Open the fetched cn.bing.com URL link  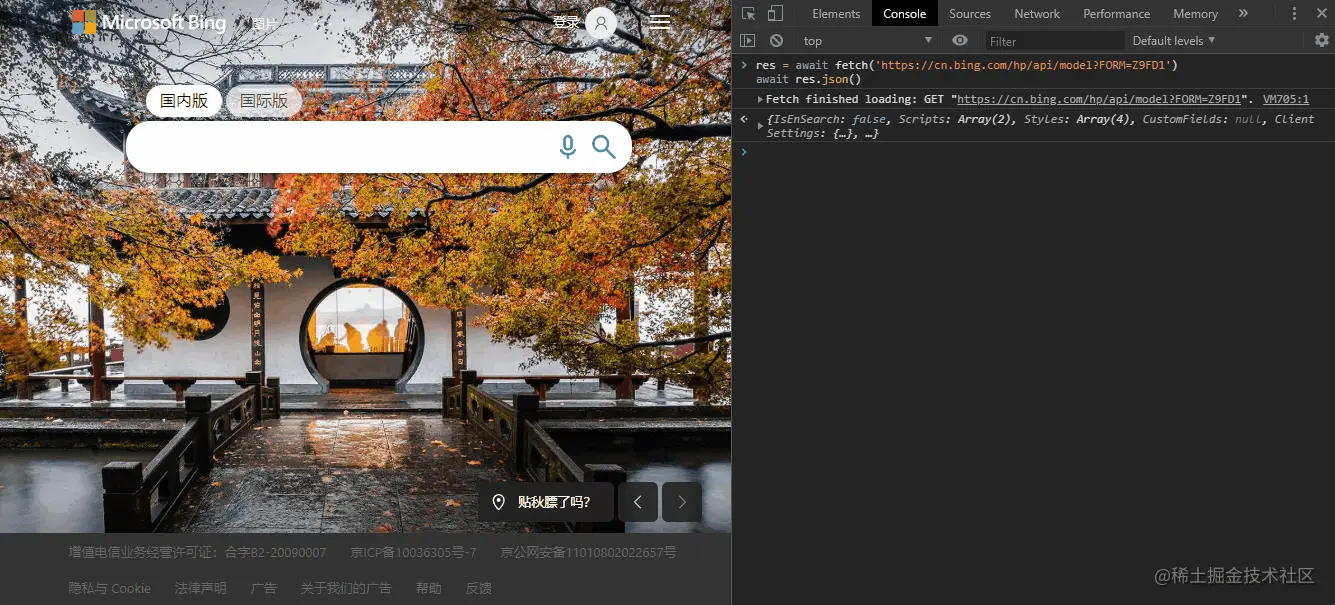coord(1099,99)
